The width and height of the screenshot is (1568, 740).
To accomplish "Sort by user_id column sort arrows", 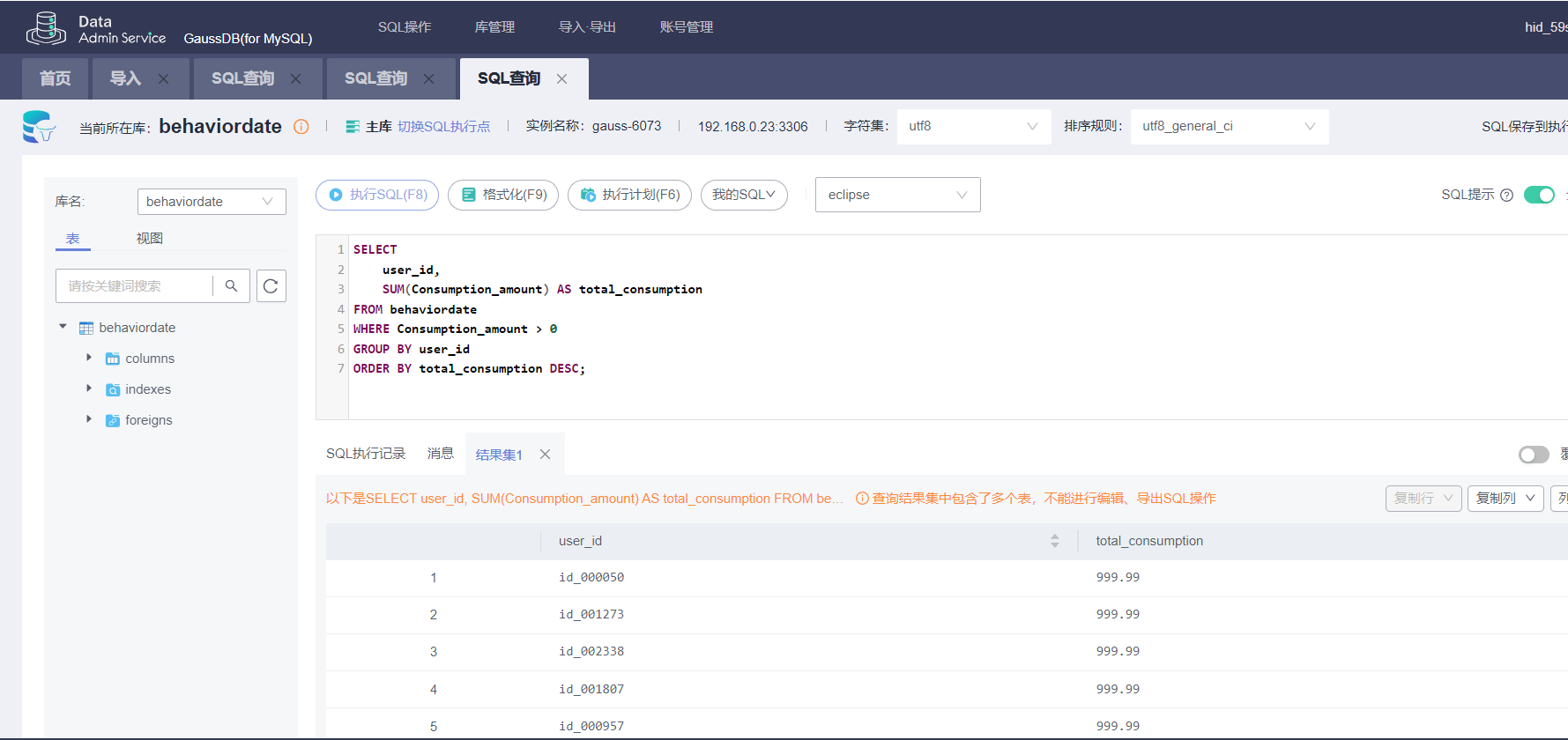I will 1055,541.
